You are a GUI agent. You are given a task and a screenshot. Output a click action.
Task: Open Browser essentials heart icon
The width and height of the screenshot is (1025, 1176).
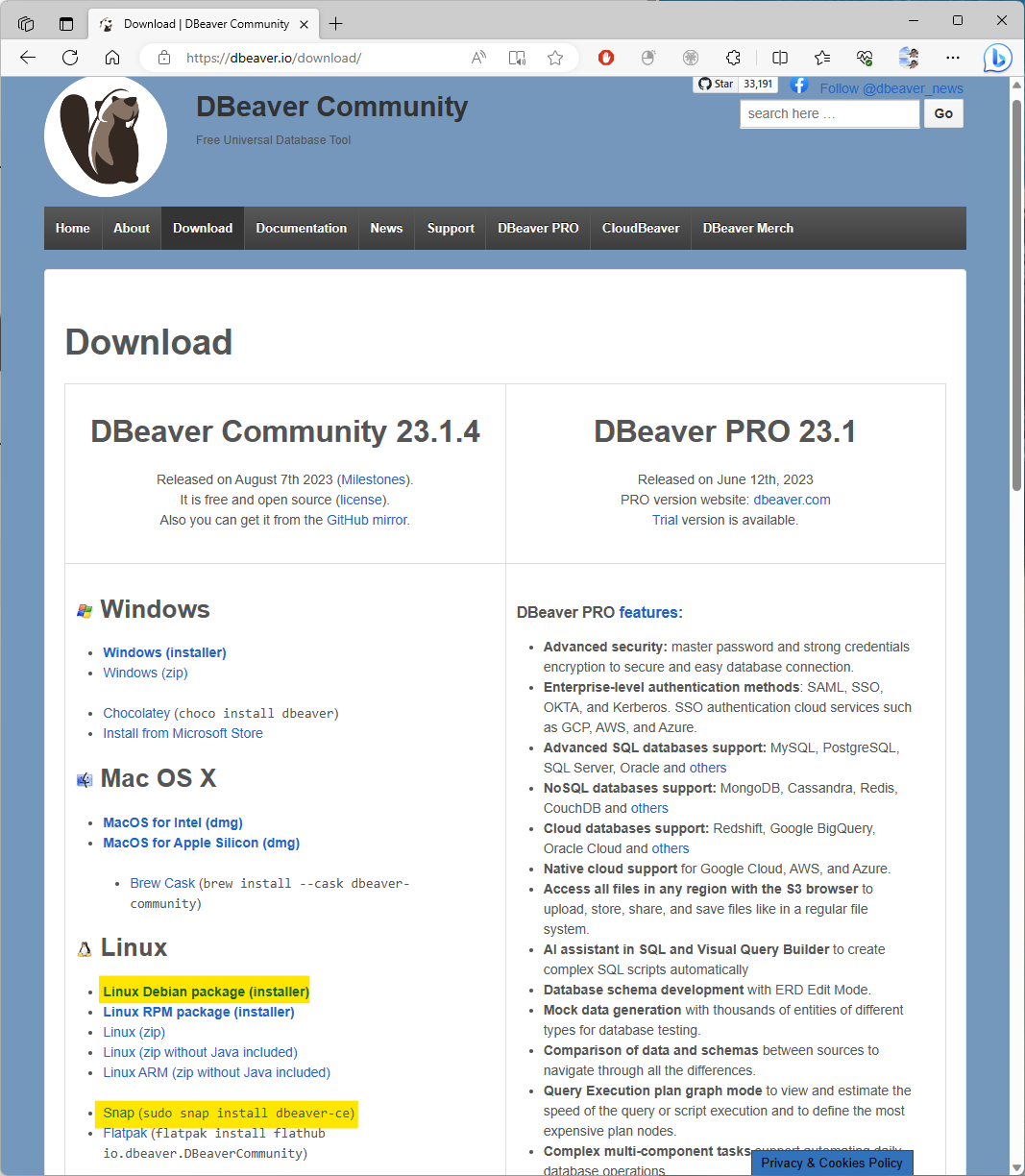pyautogui.click(x=865, y=58)
